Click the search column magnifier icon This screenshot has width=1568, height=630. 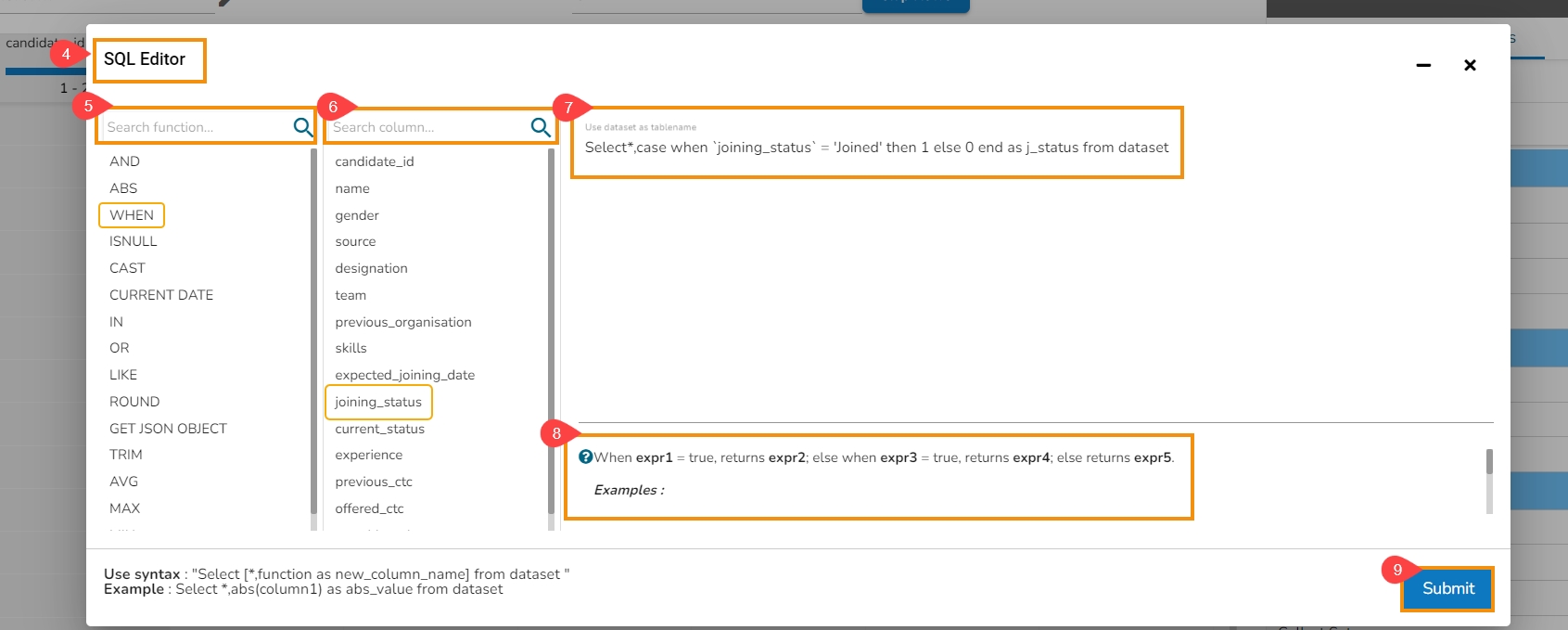(541, 127)
